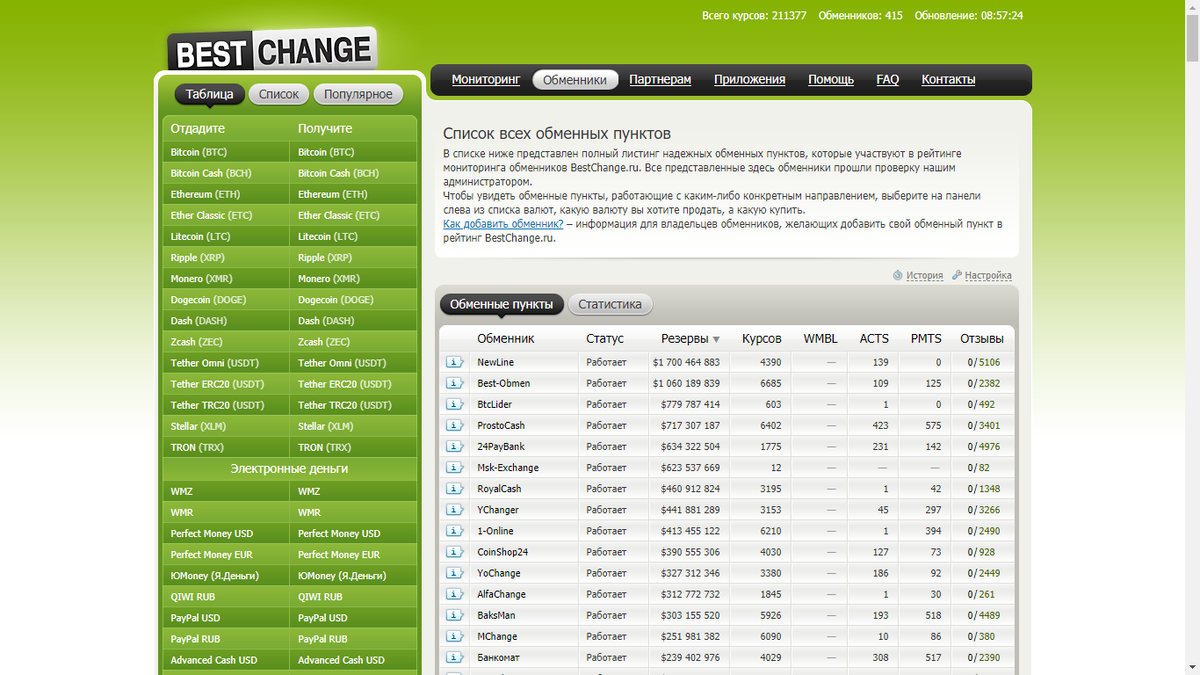
Task: Select the Обменные пункты tab
Action: point(501,304)
